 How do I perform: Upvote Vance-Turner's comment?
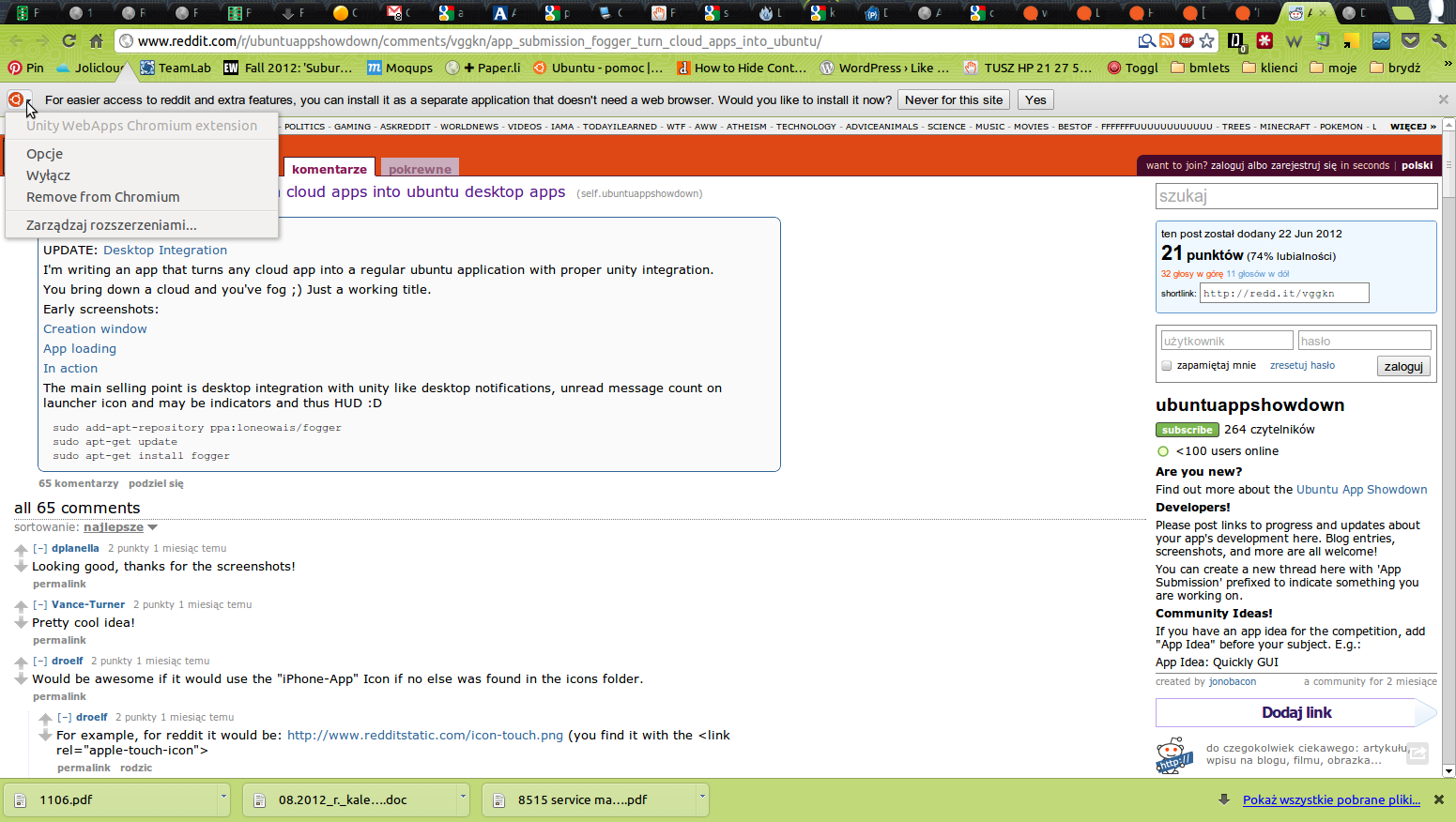(x=21, y=605)
